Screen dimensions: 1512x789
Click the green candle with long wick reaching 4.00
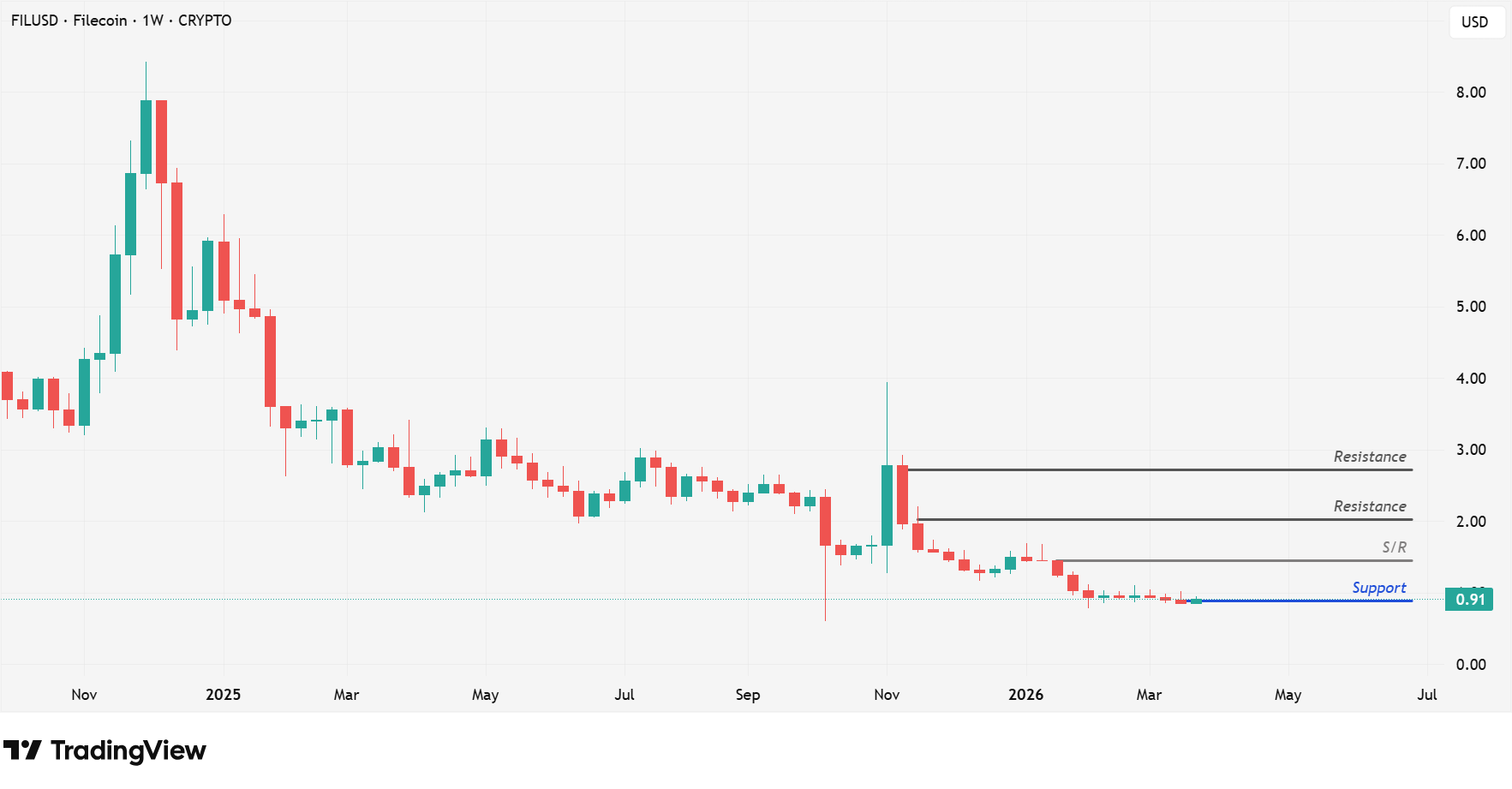pos(887,505)
